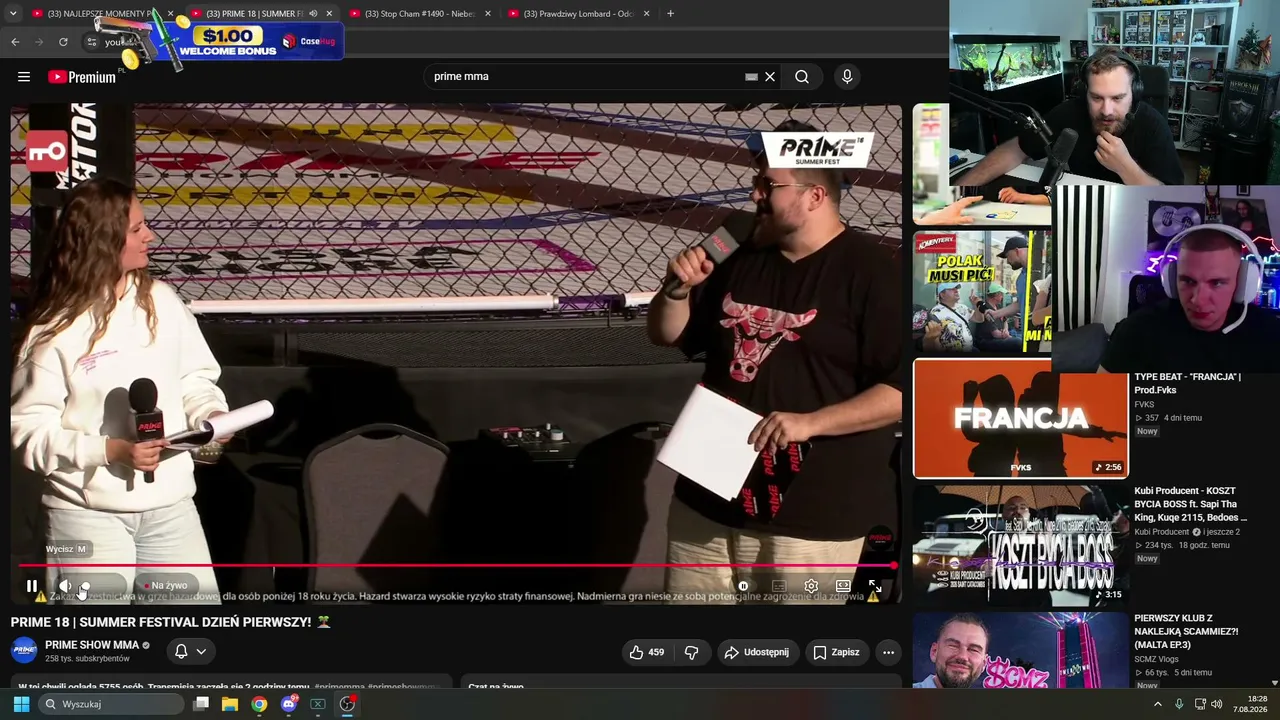Submit the search with magnifier button
This screenshot has height=720, width=1280.
[802, 77]
